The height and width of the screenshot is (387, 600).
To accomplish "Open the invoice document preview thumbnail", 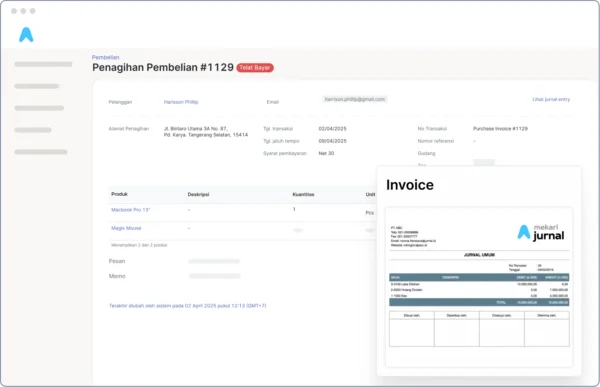I will pyautogui.click(x=479, y=287).
